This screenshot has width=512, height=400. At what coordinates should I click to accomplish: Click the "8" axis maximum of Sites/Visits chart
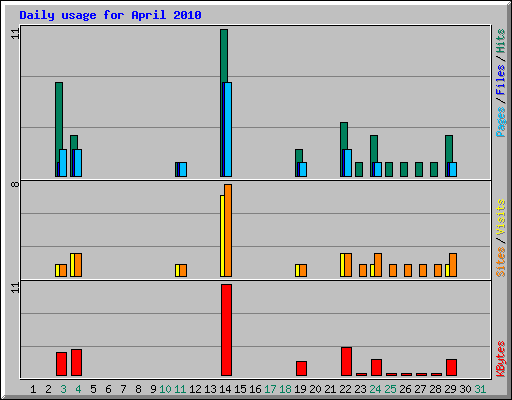15,184
